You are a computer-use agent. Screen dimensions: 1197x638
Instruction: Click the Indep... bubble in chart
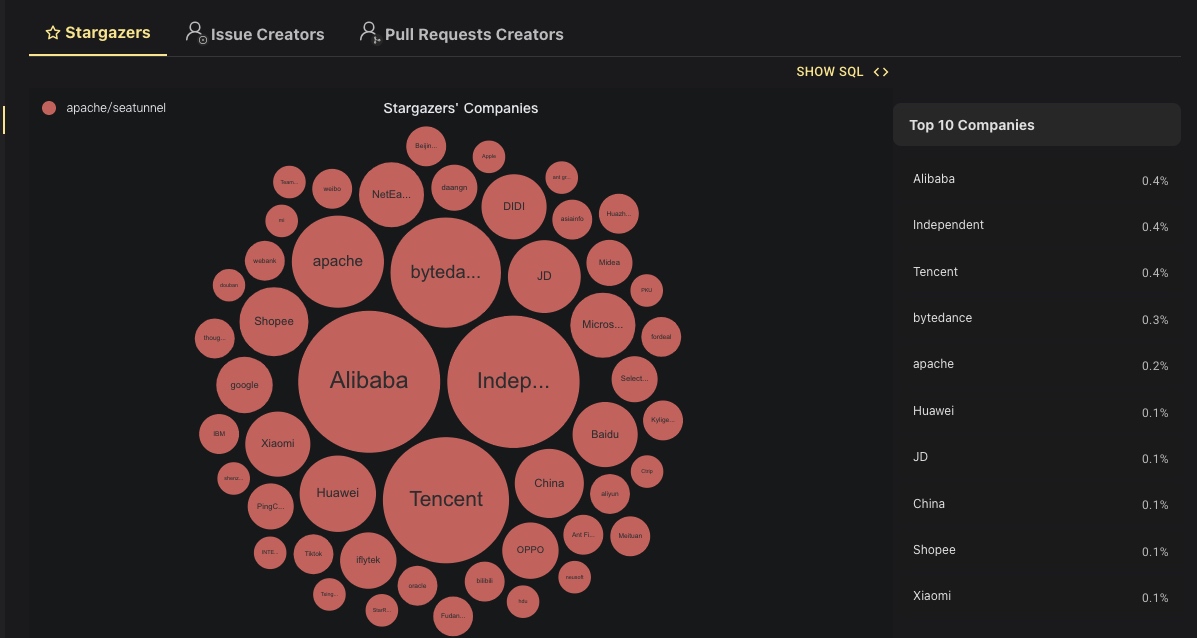coord(513,381)
